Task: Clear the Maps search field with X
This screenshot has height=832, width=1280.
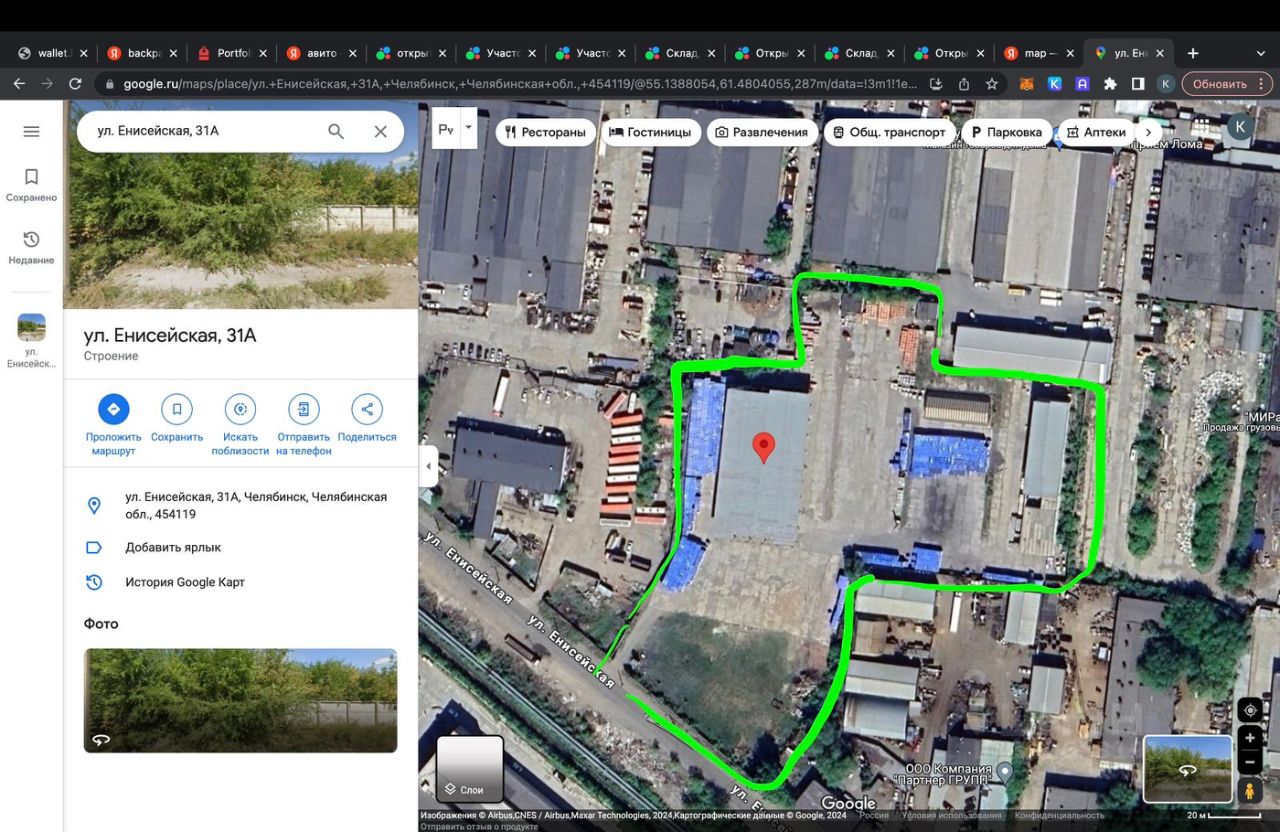Action: coord(380,131)
